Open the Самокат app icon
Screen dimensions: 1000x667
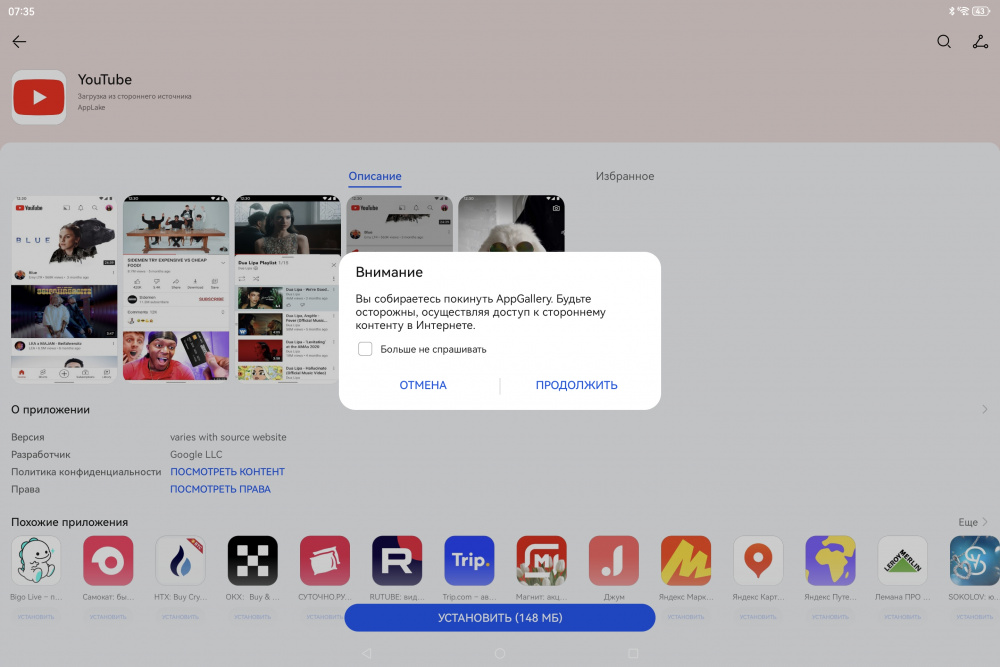point(108,561)
